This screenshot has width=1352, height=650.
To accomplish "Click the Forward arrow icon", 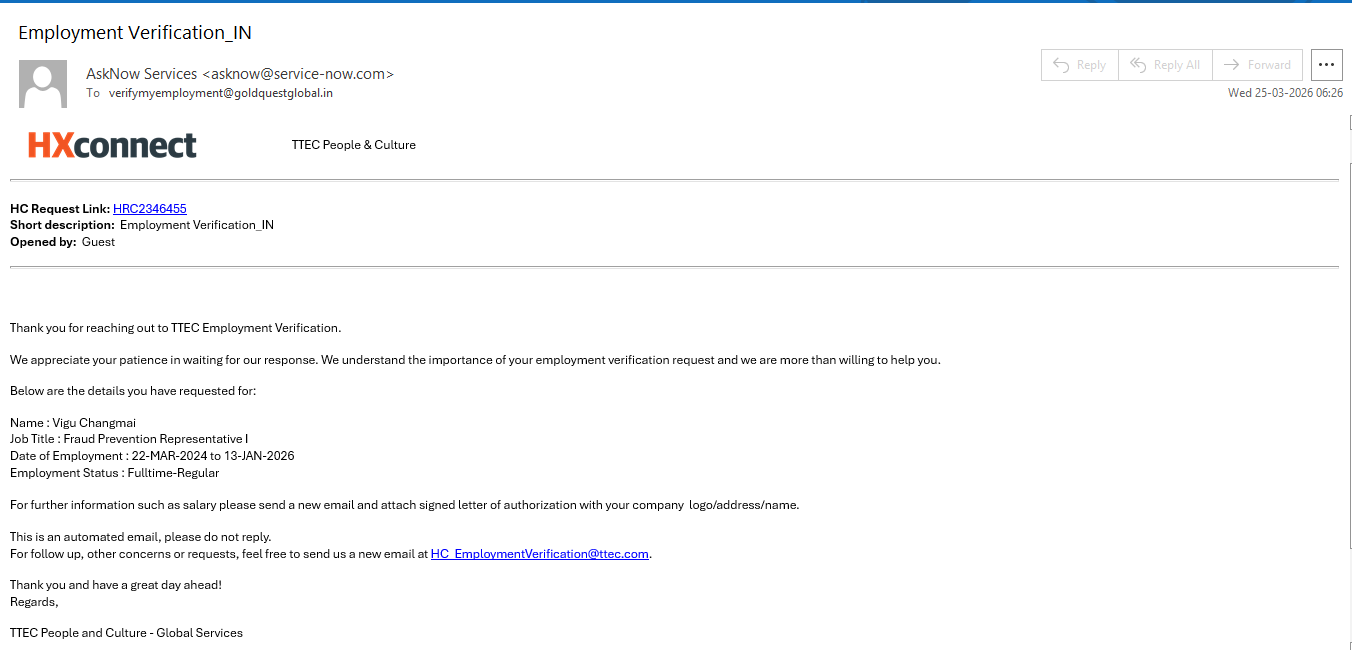I will coord(1232,65).
